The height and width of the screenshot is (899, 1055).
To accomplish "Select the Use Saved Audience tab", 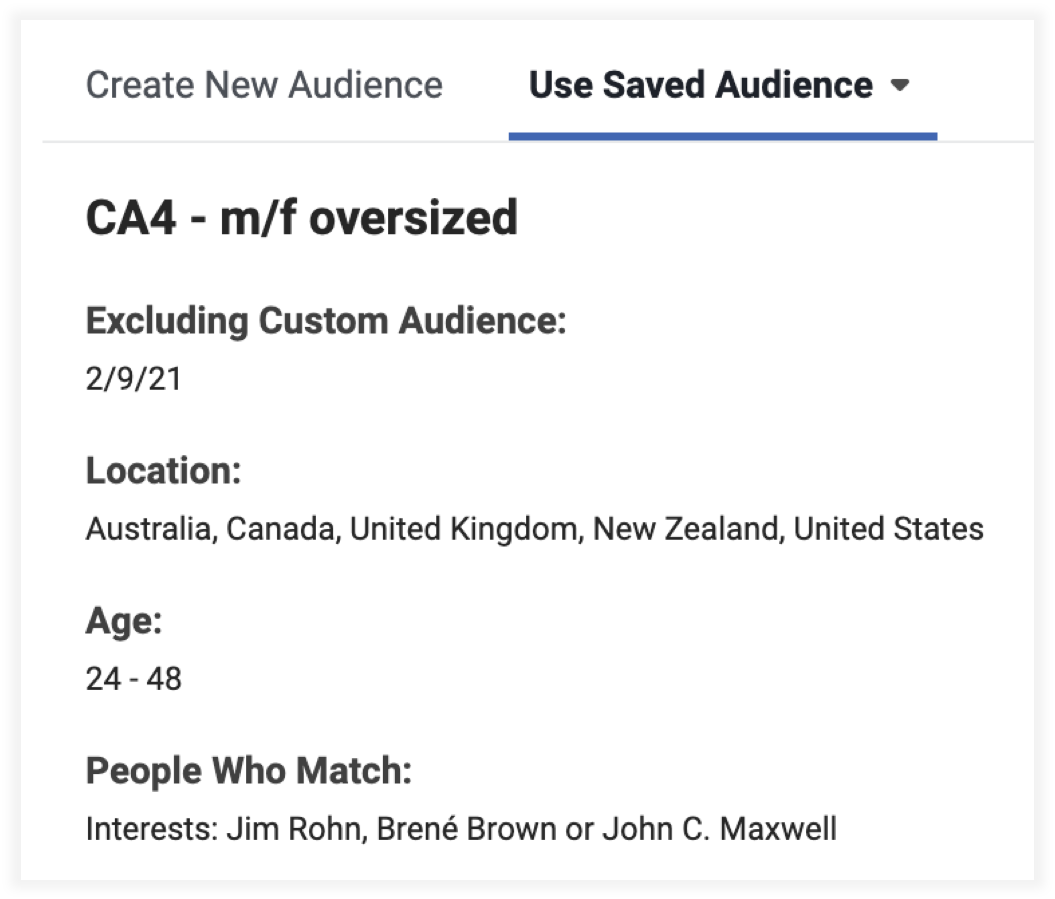I will pyautogui.click(x=700, y=85).
